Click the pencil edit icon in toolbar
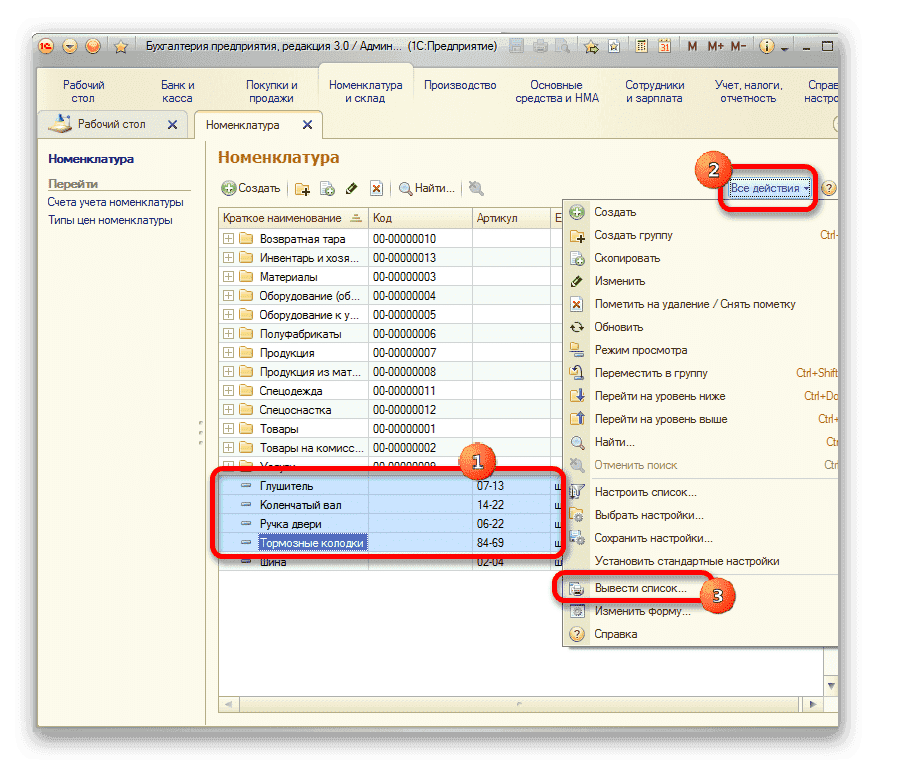 click(351, 188)
